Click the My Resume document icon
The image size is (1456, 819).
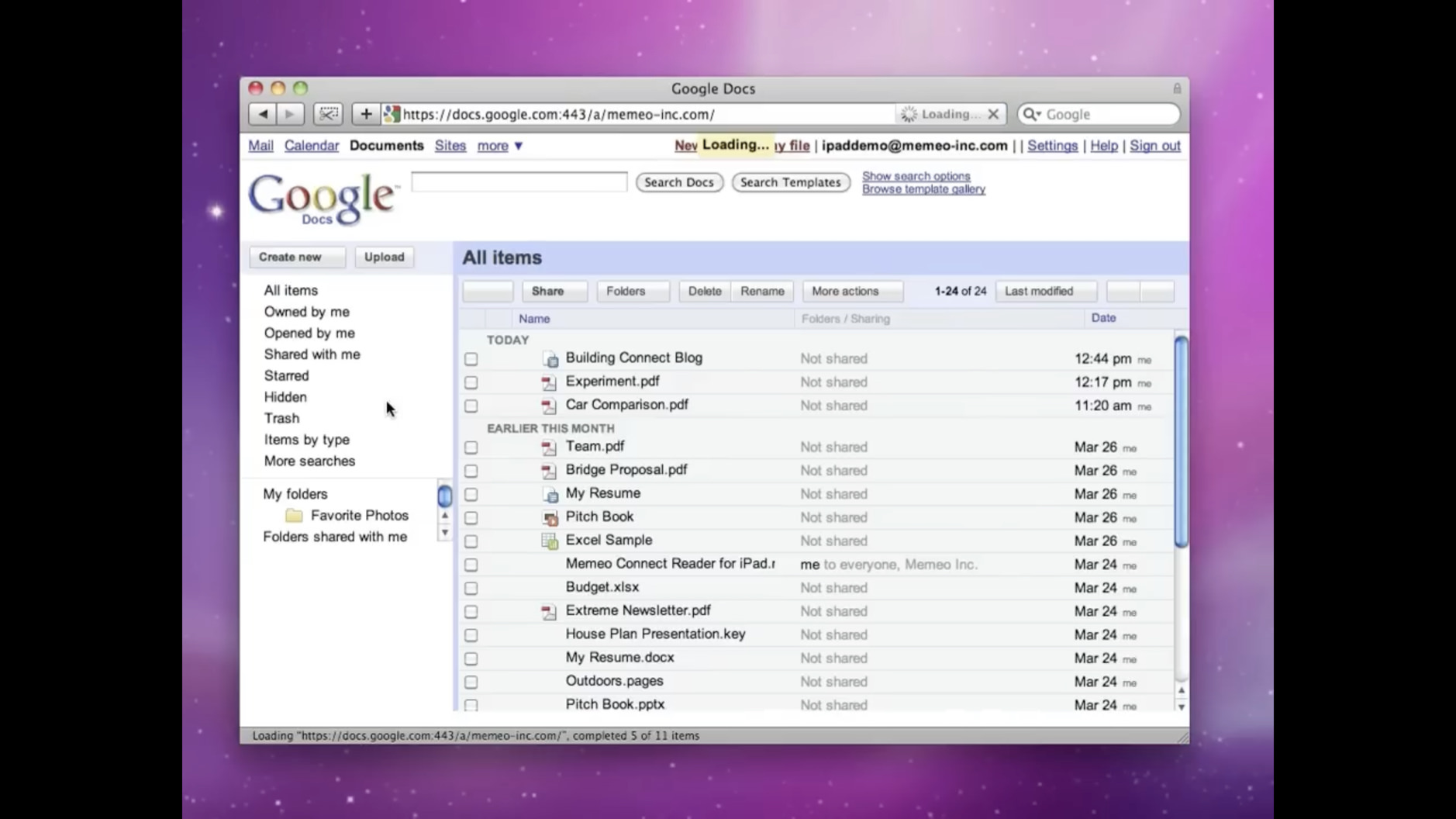tap(550, 494)
